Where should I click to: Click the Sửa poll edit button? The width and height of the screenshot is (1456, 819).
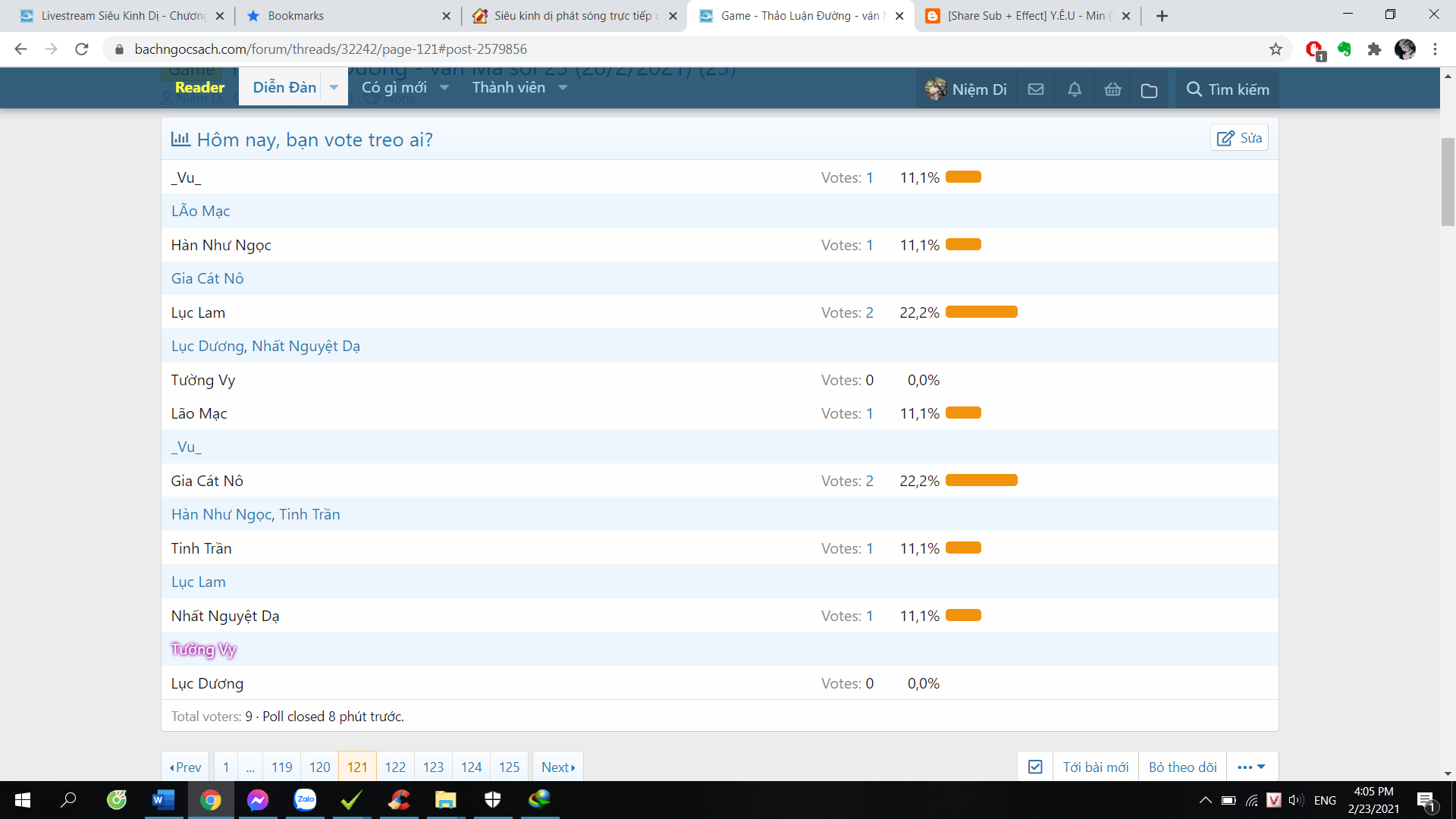pyautogui.click(x=1239, y=138)
